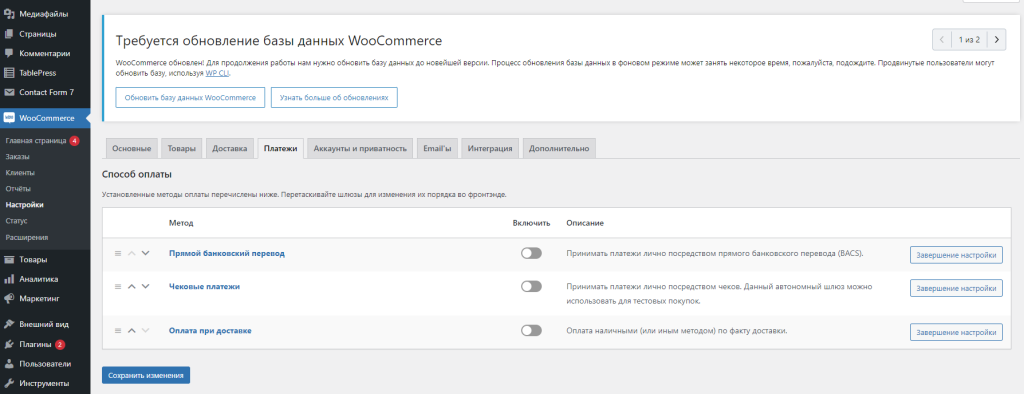Click red badge 4 on Главная страница
The image size is (1024, 394).
(74, 140)
